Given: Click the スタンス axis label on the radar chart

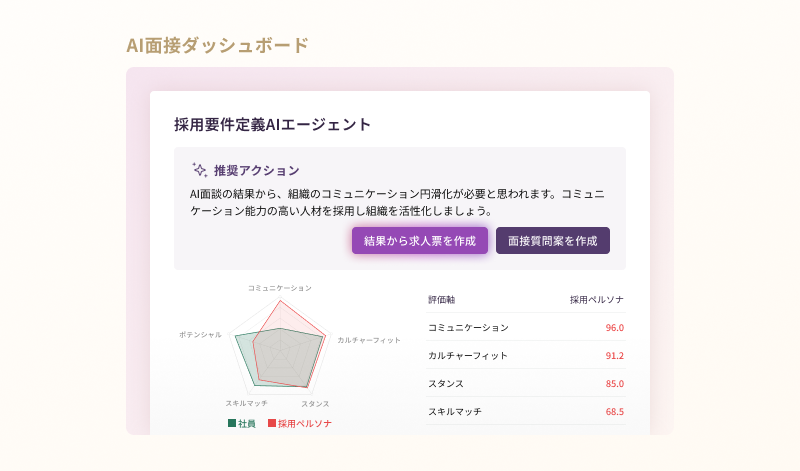Looking at the screenshot, I should 315,403.
